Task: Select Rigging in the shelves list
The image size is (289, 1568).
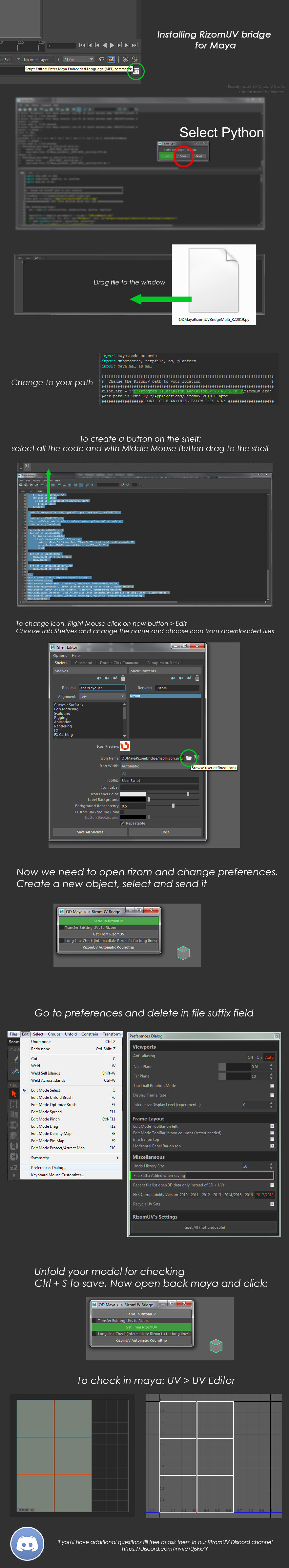Action: (61, 718)
